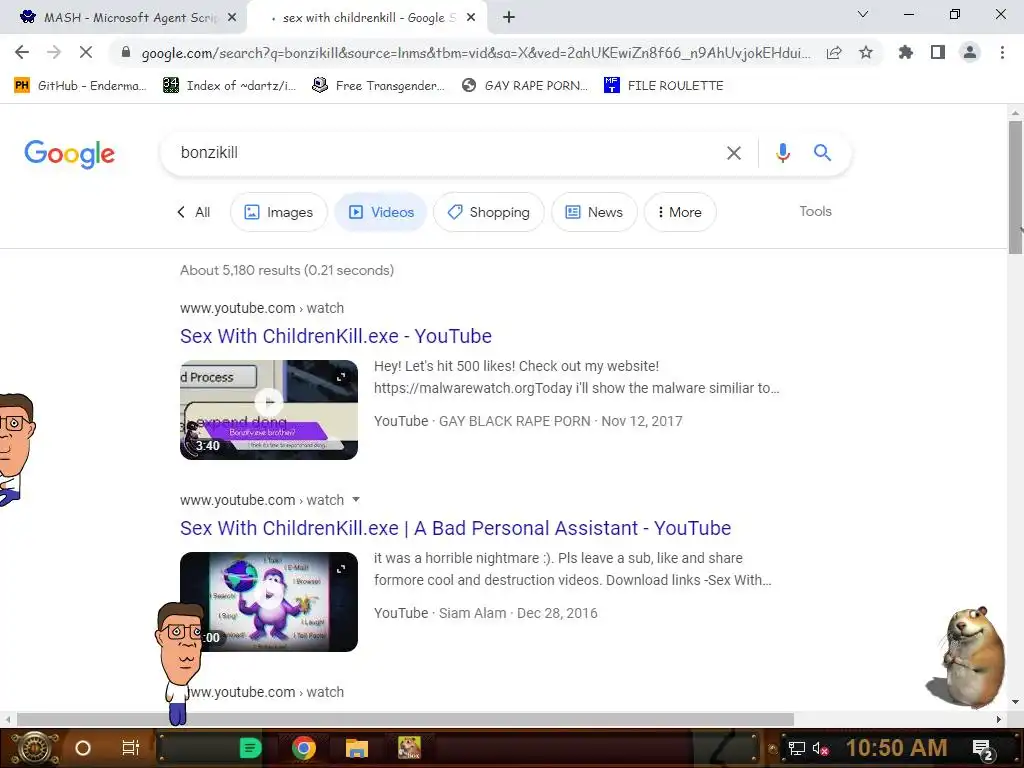Open File Explorer from the taskbar
This screenshot has height=768, width=1024.
357,748
